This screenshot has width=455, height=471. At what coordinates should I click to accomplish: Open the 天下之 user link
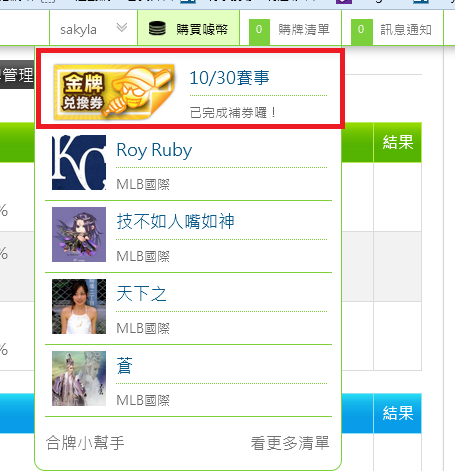click(x=141, y=294)
